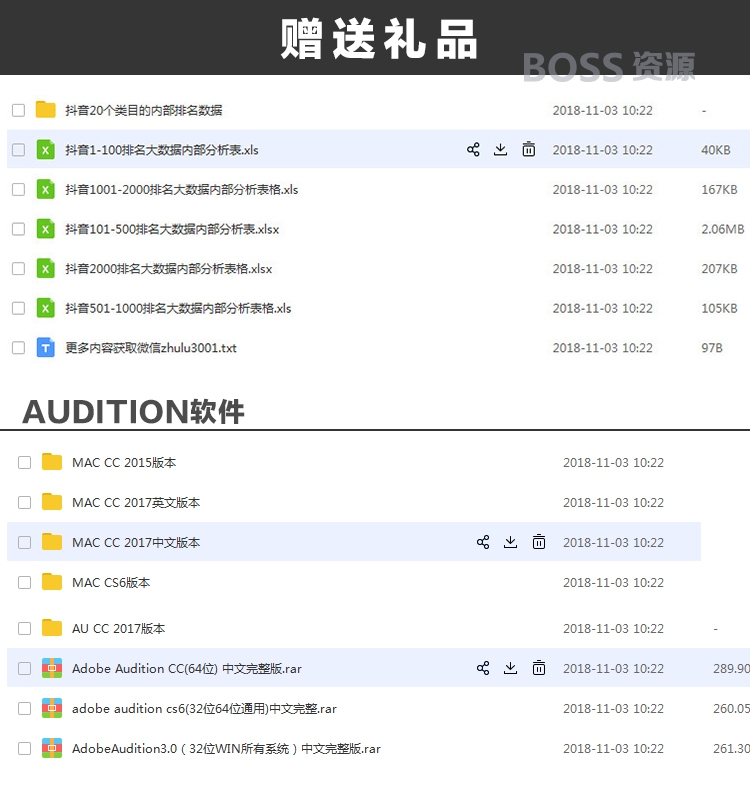Click Excel icon of 抖音1001-2000 file
The width and height of the screenshot is (750, 797).
point(46,189)
